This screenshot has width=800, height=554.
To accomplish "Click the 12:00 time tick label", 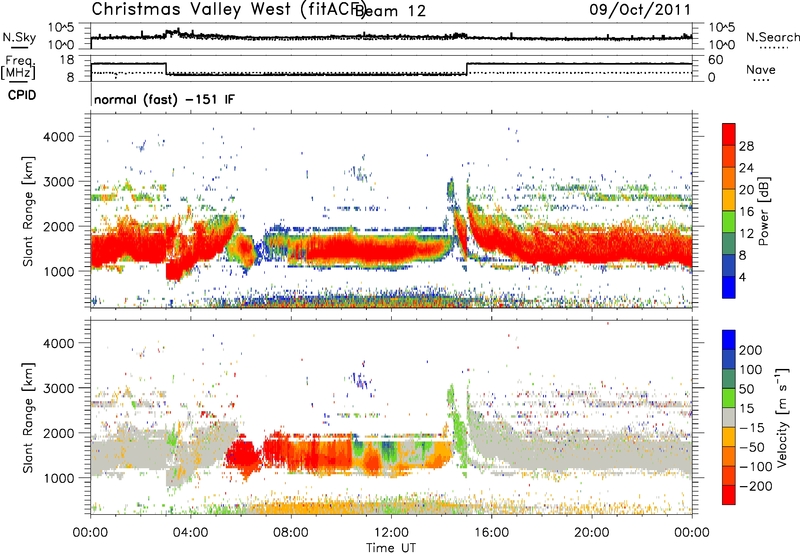I will pos(391,533).
